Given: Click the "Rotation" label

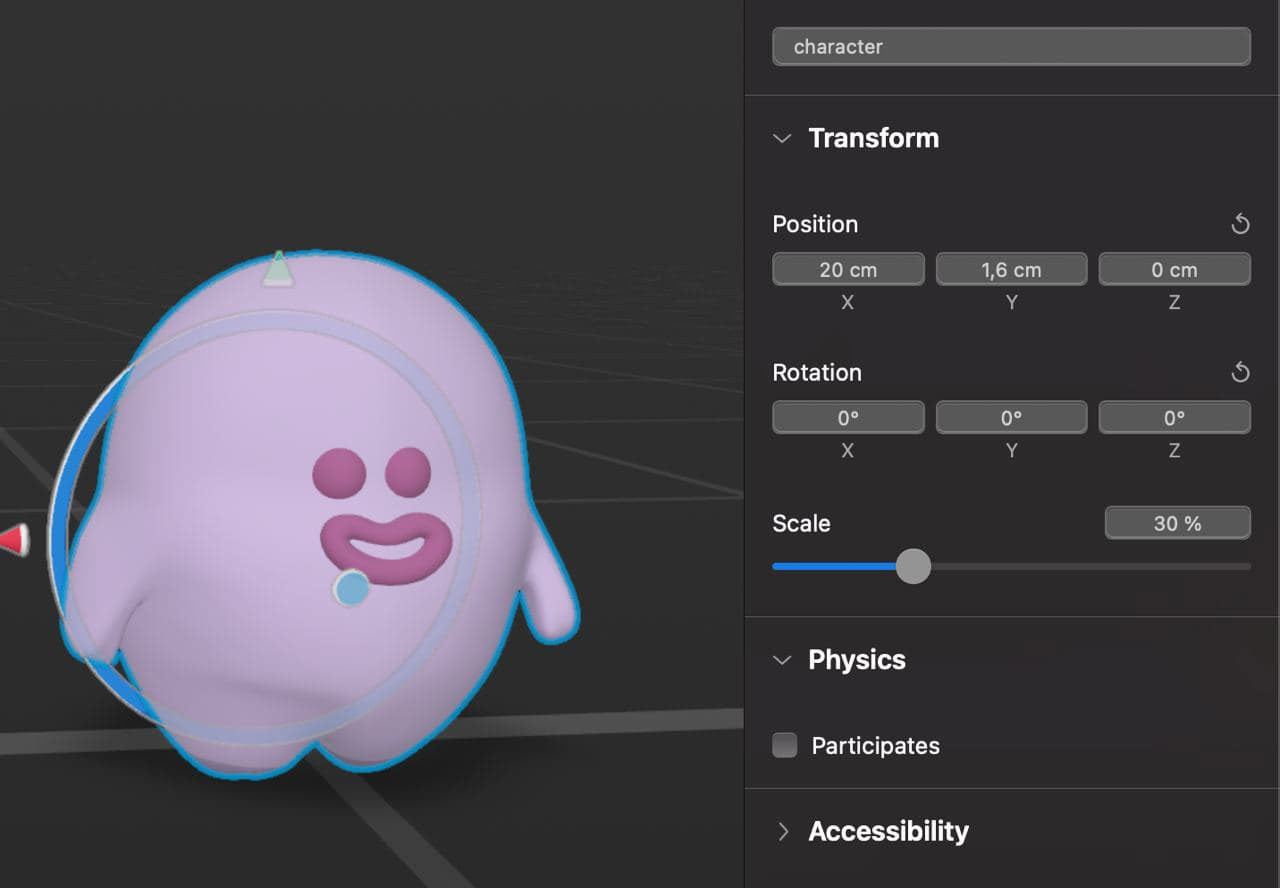Looking at the screenshot, I should (817, 373).
